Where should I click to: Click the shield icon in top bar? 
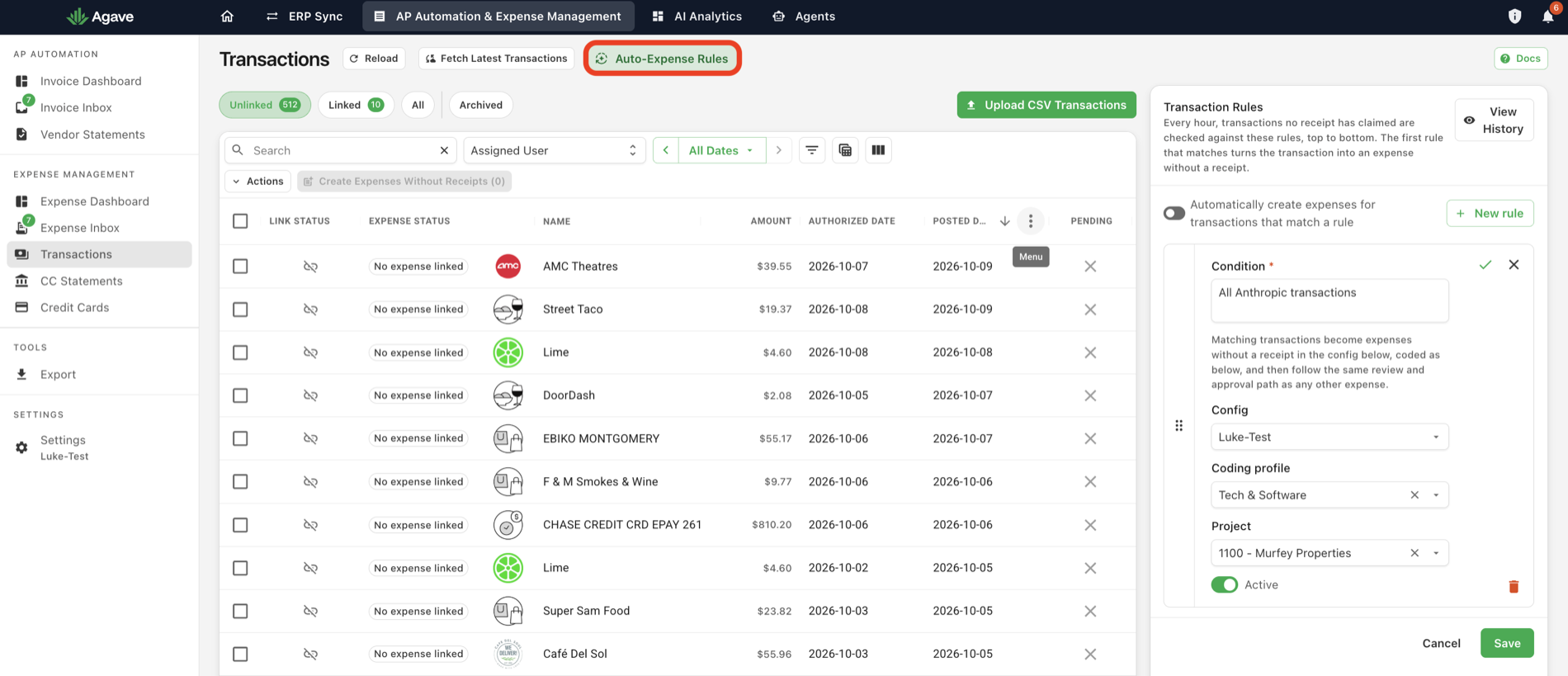click(x=1514, y=17)
